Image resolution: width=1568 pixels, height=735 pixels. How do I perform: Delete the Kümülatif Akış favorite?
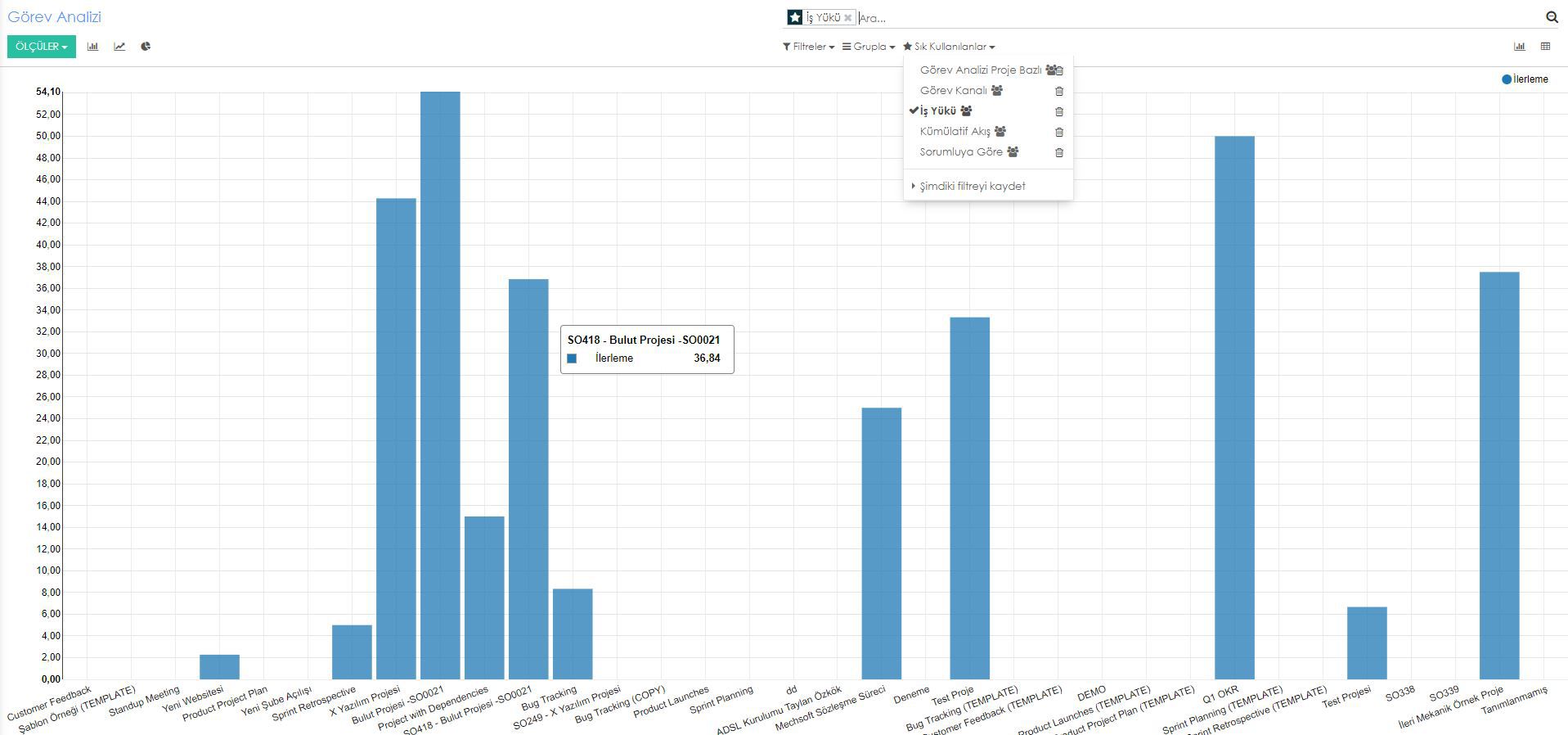click(1059, 132)
